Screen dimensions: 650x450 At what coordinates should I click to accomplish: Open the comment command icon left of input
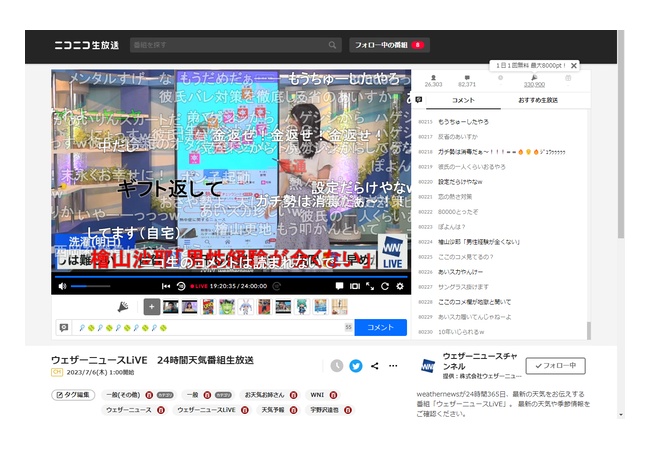pyautogui.click(x=64, y=327)
